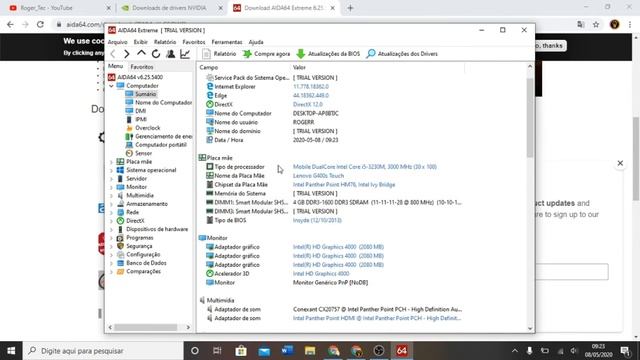Open the Insyde (12/10/2013) BIOS link

pos(317,220)
